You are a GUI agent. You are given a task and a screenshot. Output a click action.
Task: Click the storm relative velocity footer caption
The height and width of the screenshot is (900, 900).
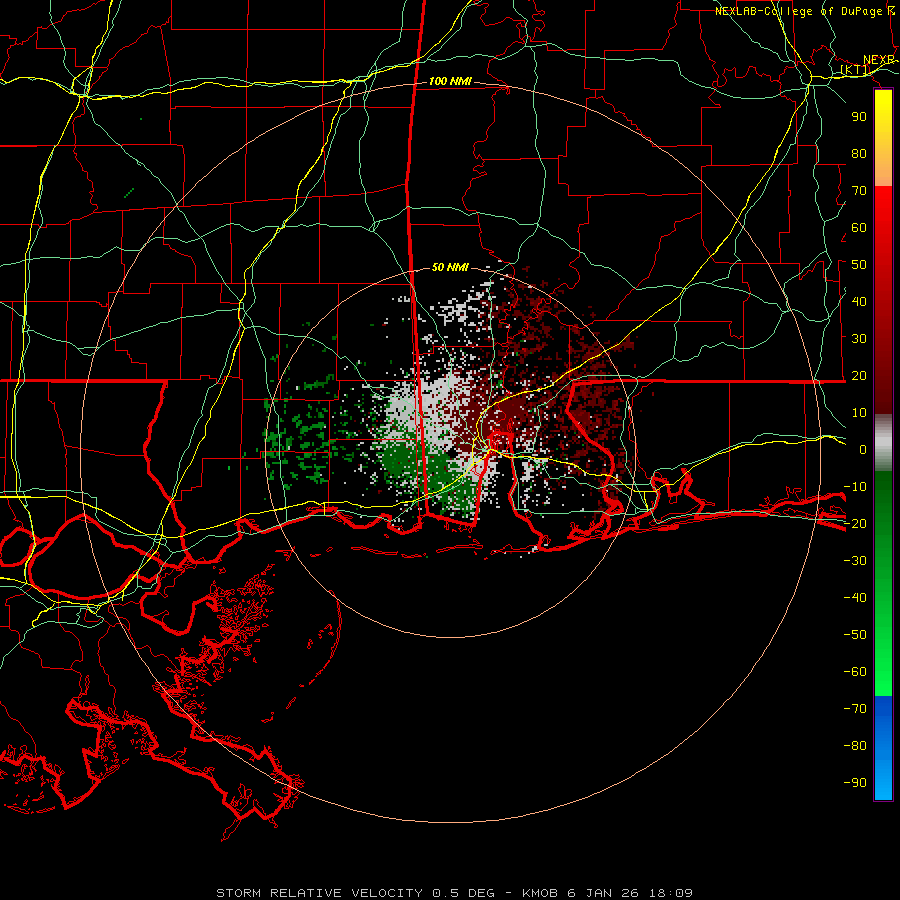click(x=454, y=893)
